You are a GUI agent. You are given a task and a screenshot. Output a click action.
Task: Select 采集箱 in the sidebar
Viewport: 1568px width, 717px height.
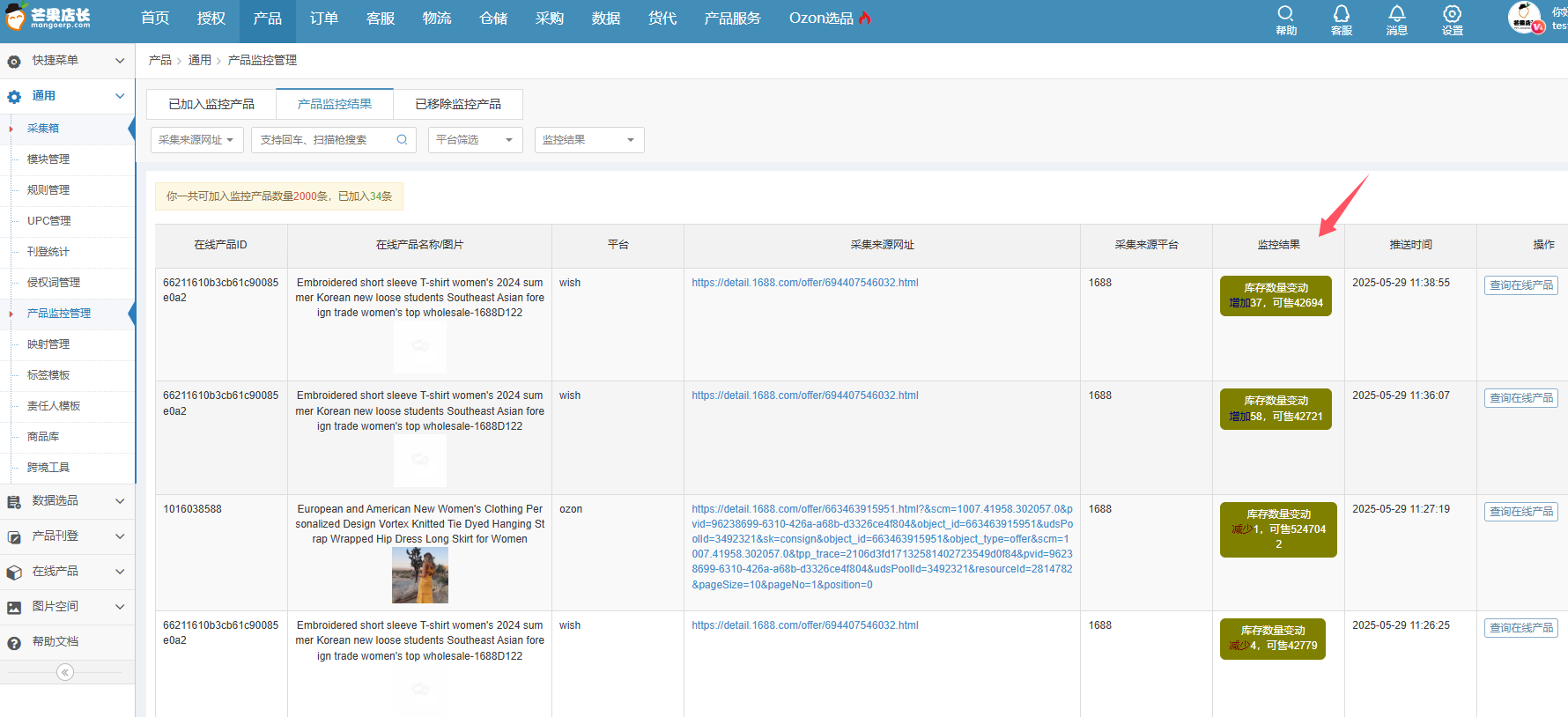(x=43, y=129)
